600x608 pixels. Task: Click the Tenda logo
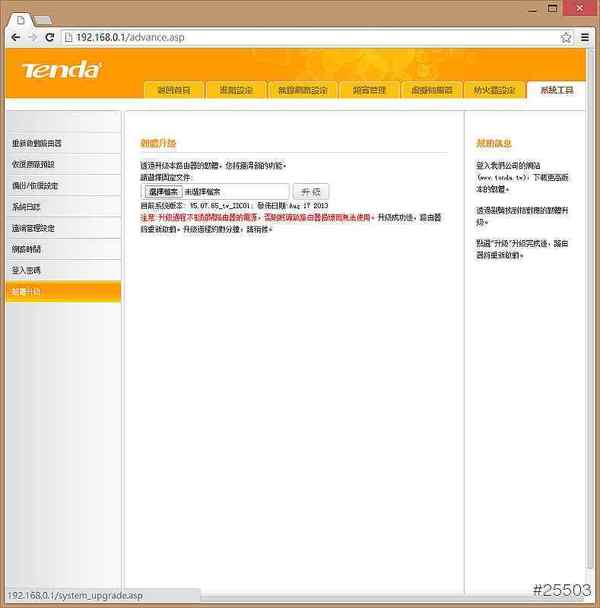(61, 70)
